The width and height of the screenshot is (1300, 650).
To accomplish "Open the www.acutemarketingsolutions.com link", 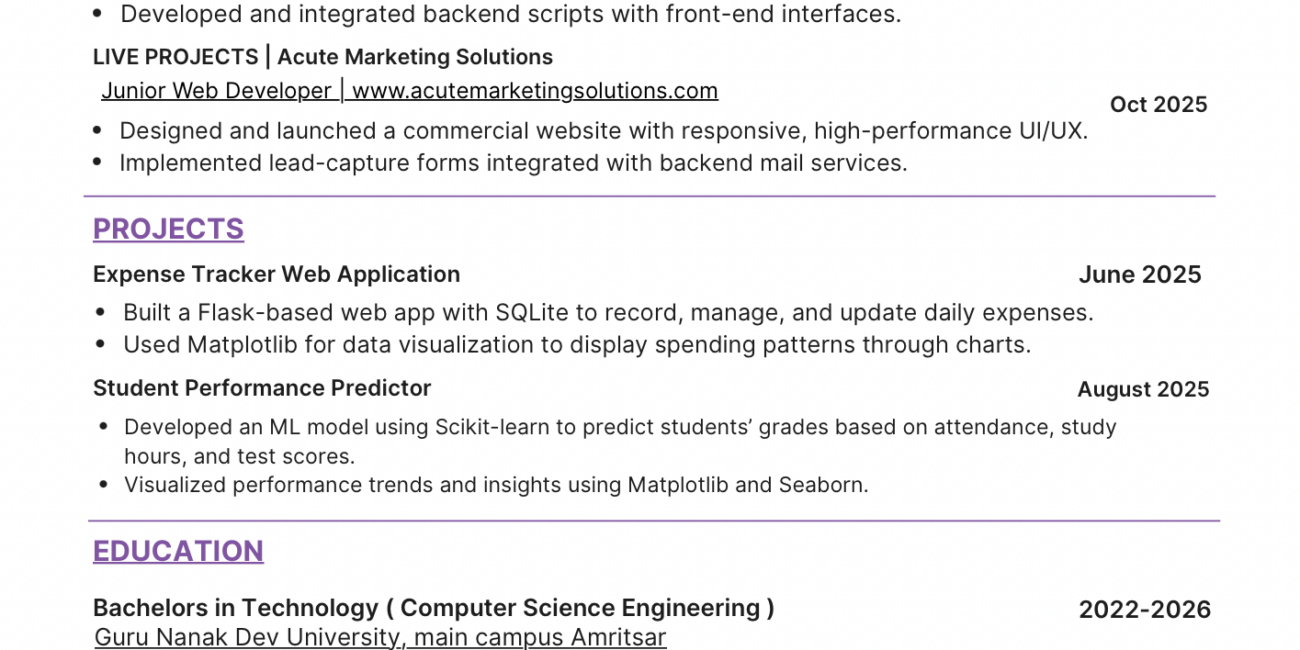I will 535,91.
